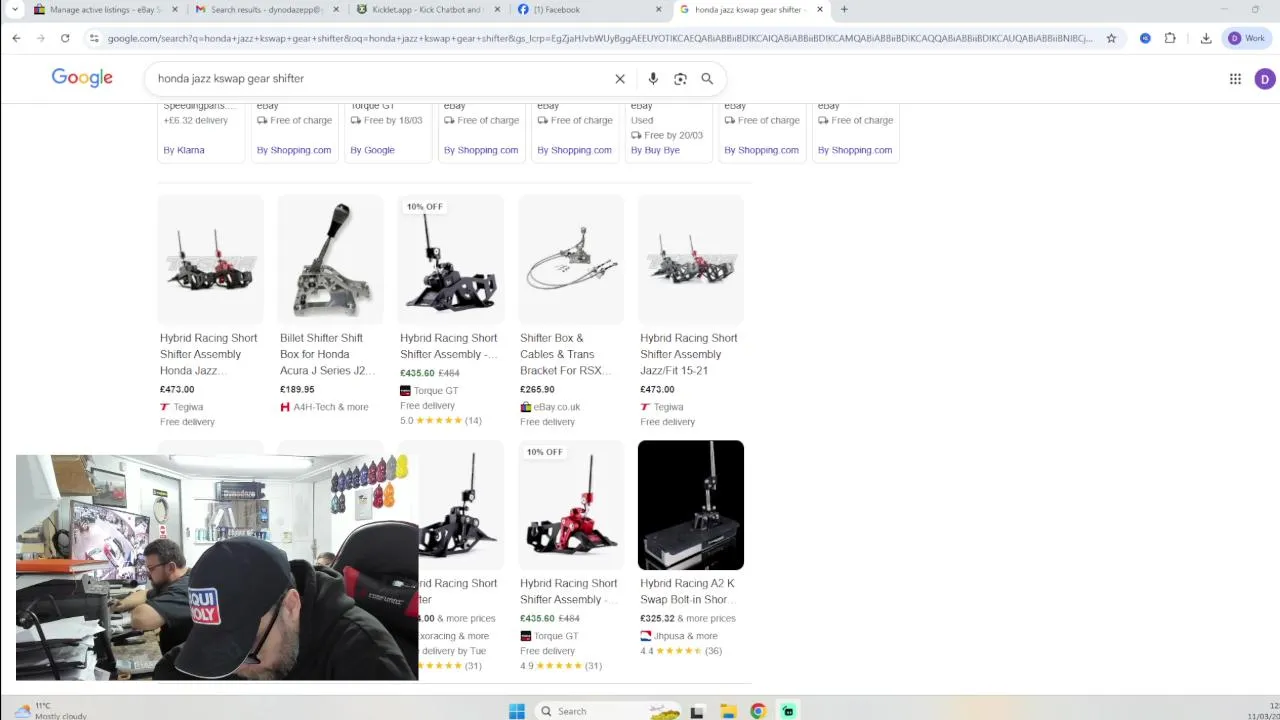Click the £189.95 price
1280x720 pixels.
pos(297,390)
